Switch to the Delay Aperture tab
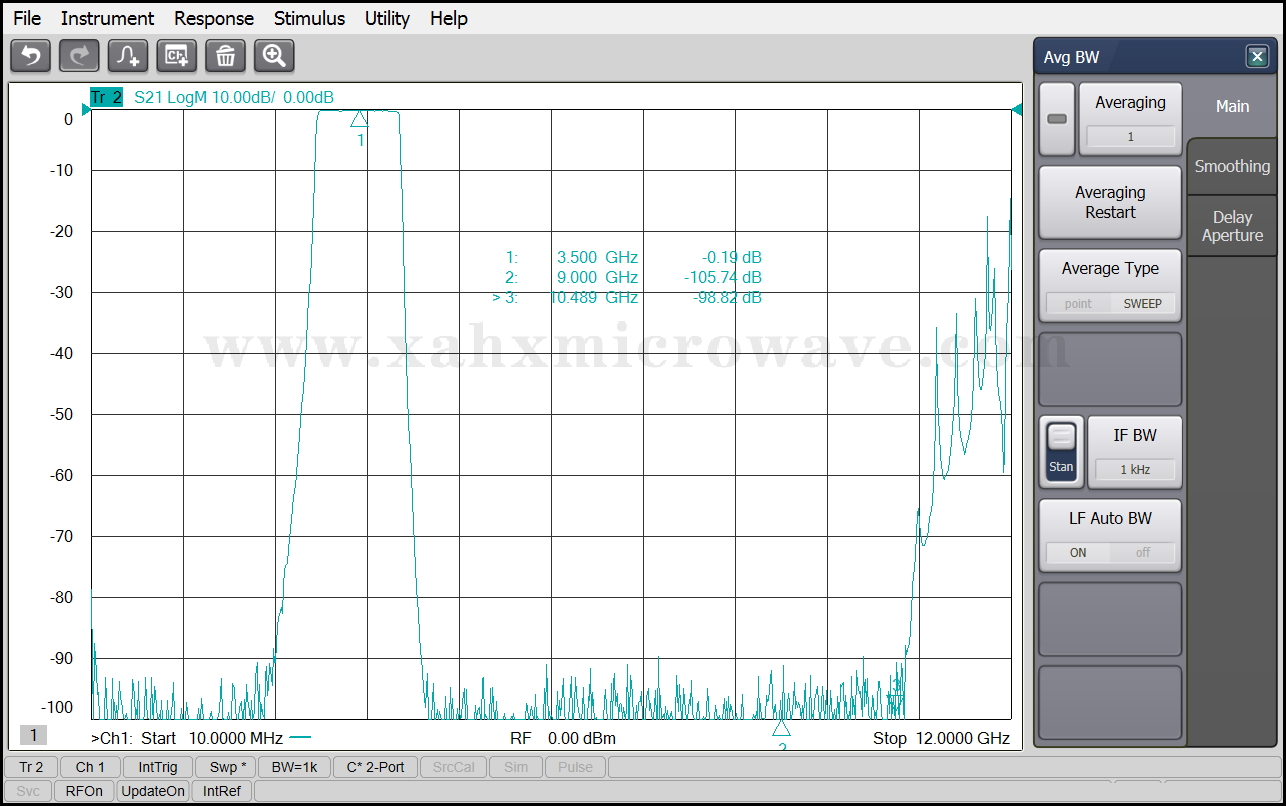The height and width of the screenshot is (806, 1286). [x=1232, y=226]
